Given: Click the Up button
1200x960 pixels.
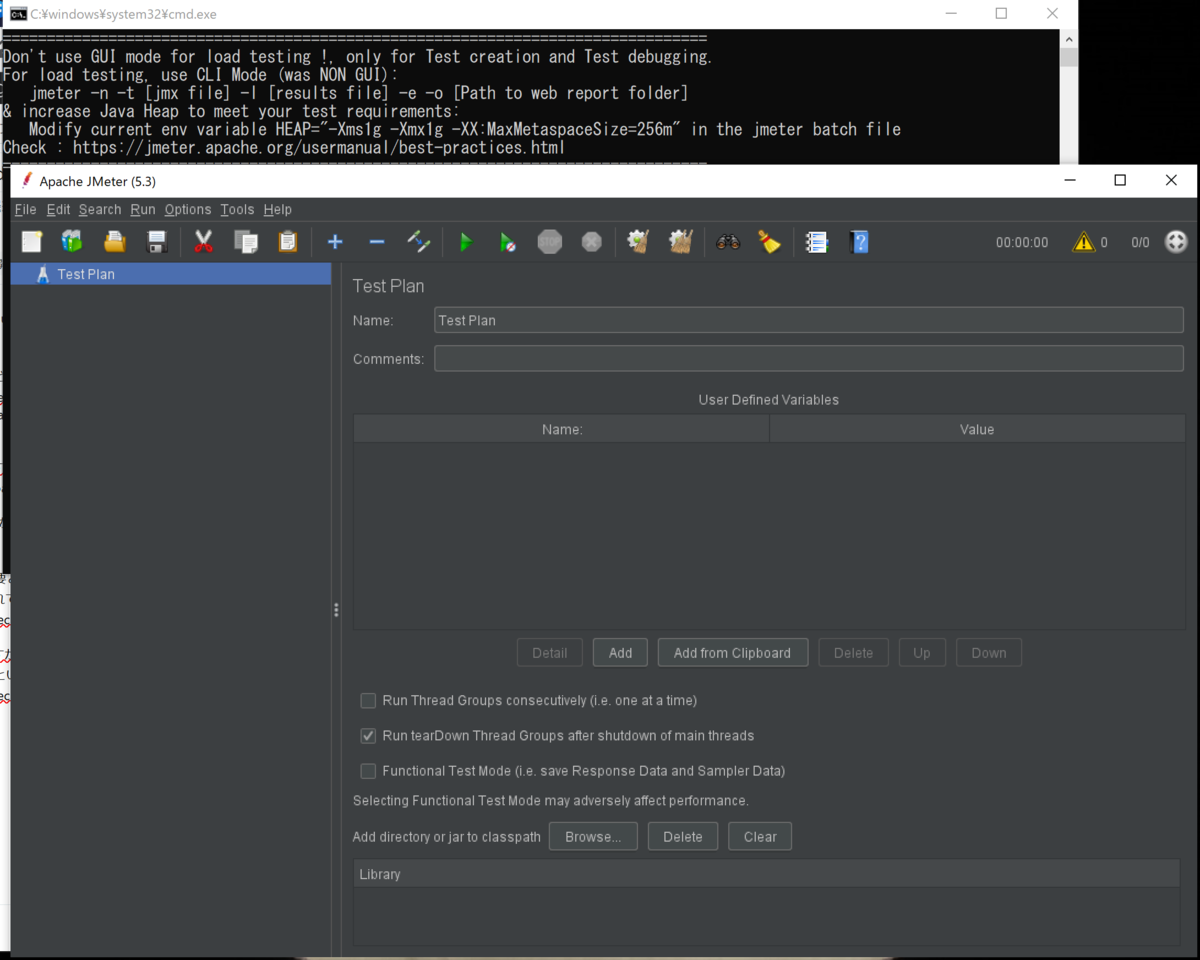Looking at the screenshot, I should coord(922,653).
